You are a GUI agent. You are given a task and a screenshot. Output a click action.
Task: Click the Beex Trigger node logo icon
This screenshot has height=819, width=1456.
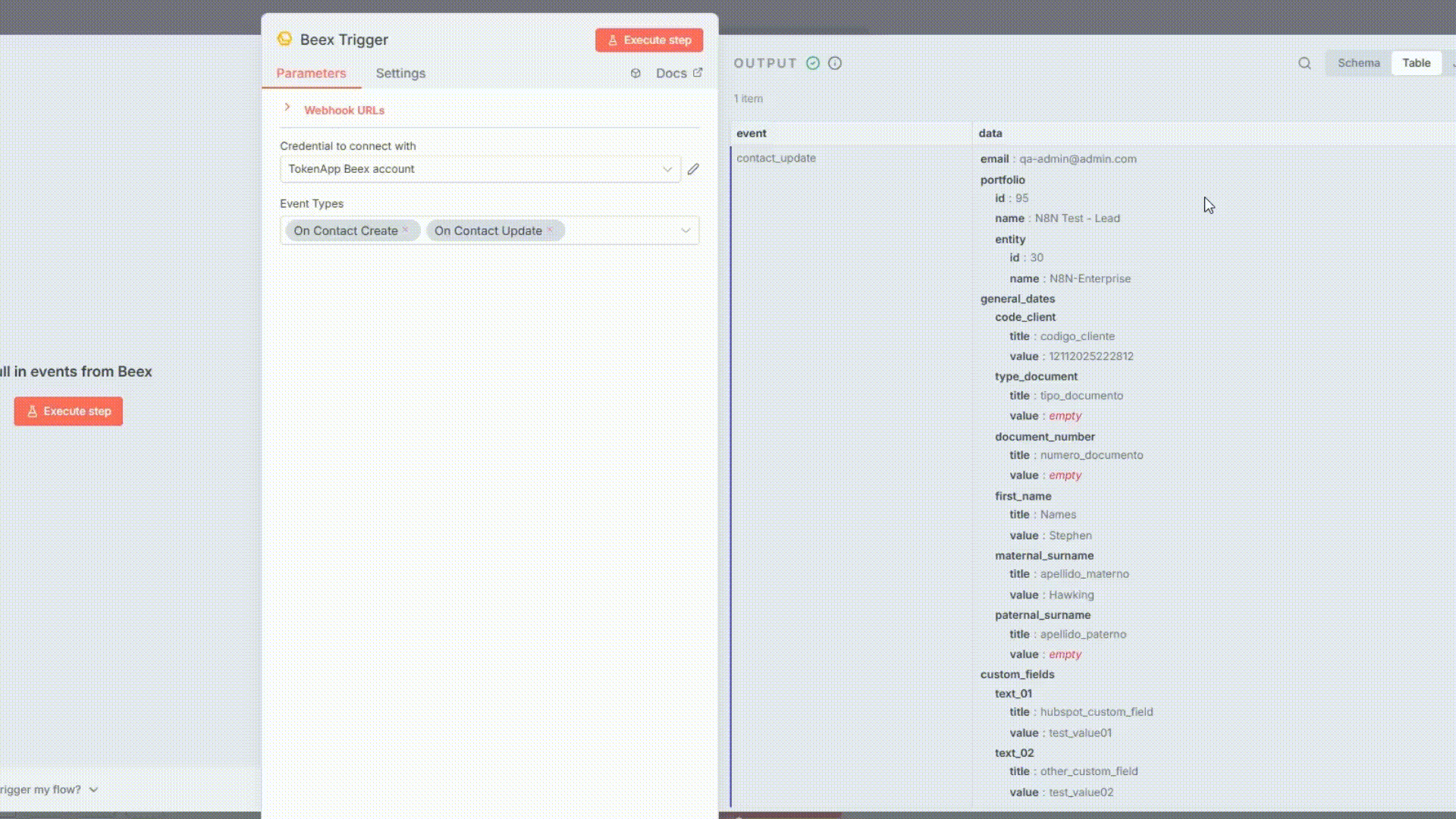284,39
